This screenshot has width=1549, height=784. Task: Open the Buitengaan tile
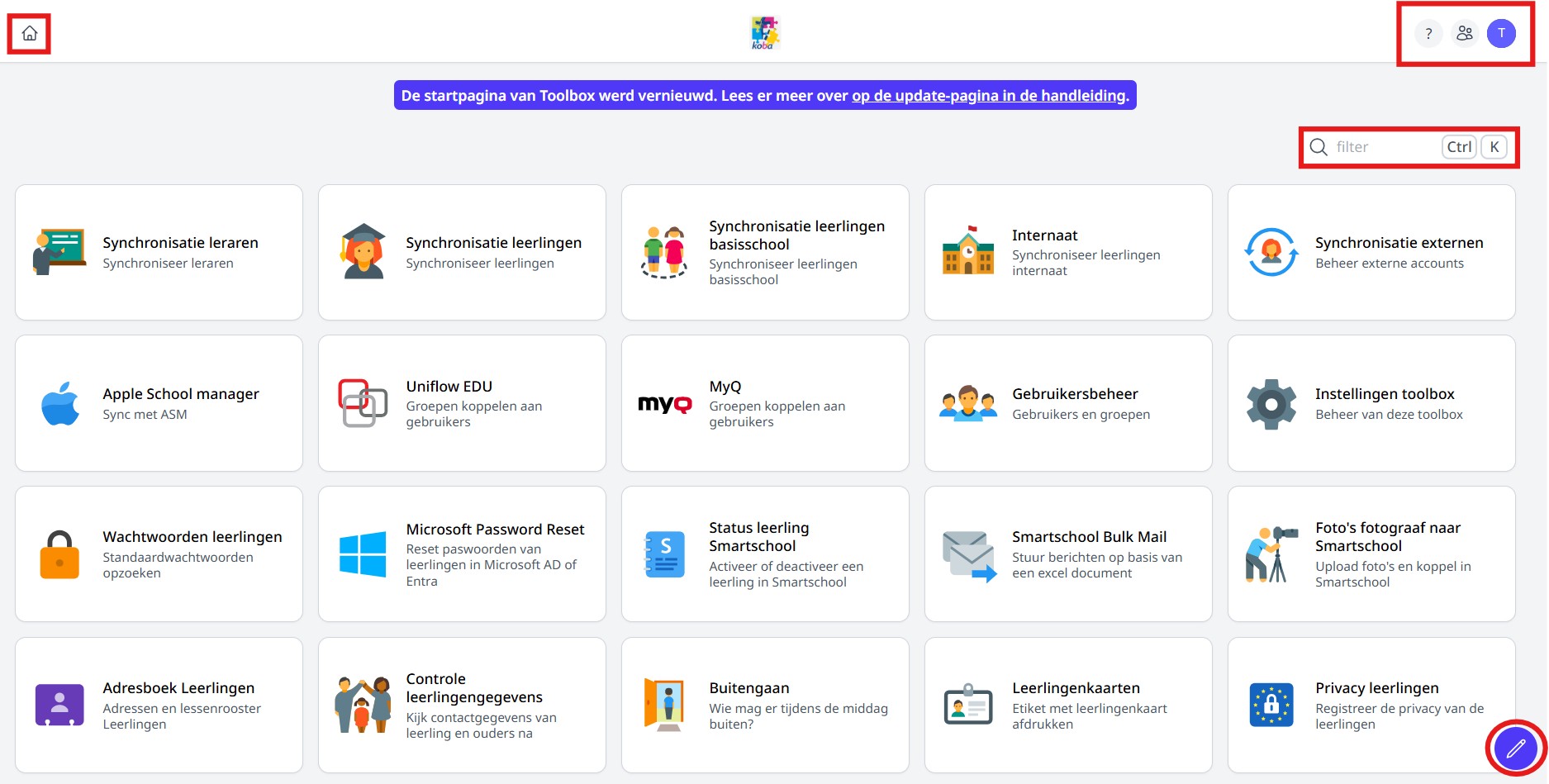[x=765, y=705]
